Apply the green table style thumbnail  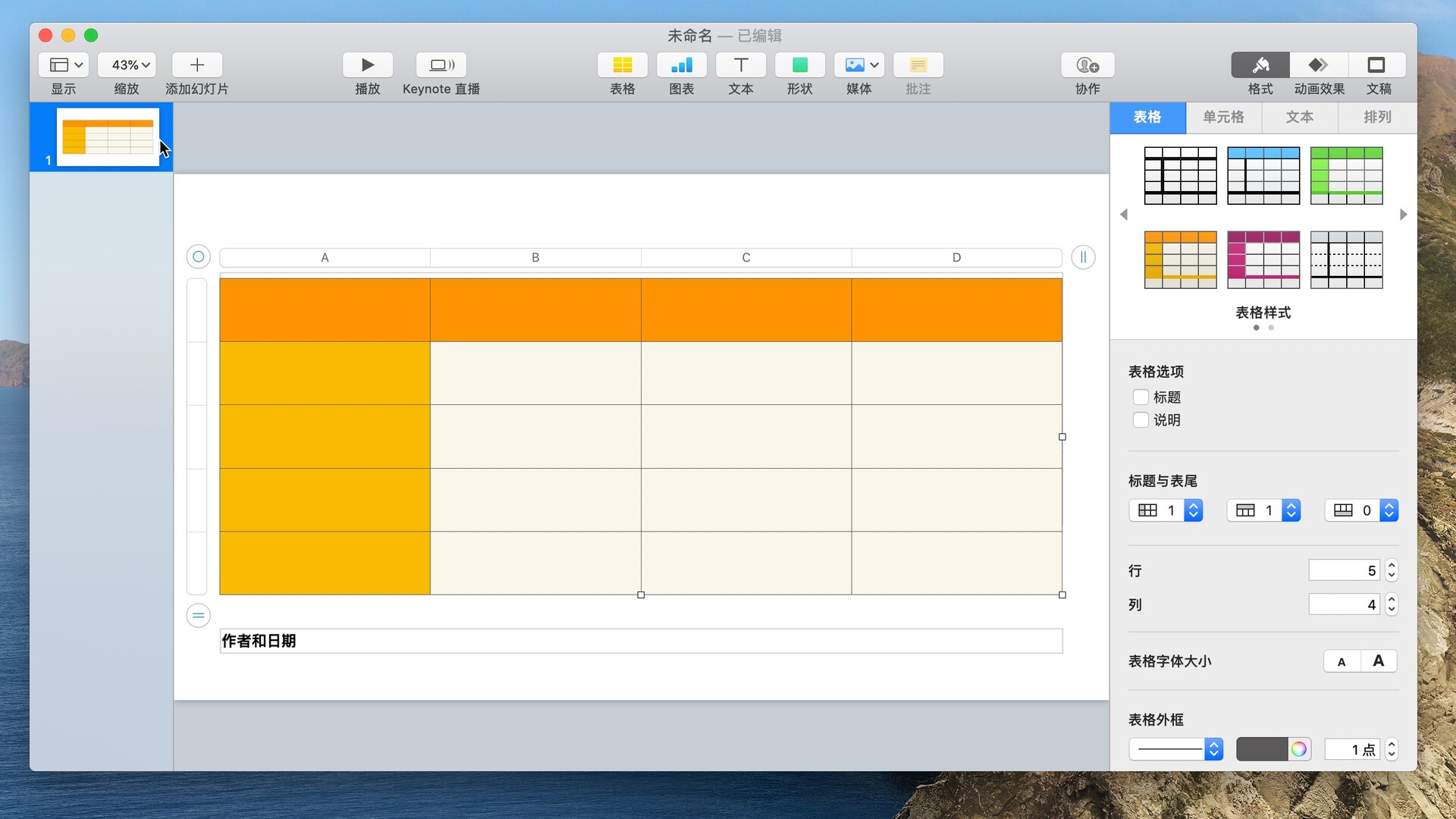pyautogui.click(x=1346, y=176)
